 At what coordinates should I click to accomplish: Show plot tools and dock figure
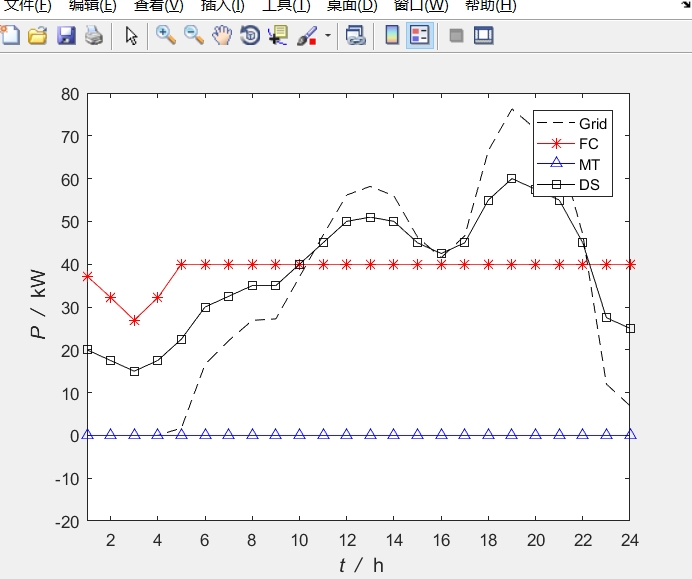pyautogui.click(x=483, y=35)
